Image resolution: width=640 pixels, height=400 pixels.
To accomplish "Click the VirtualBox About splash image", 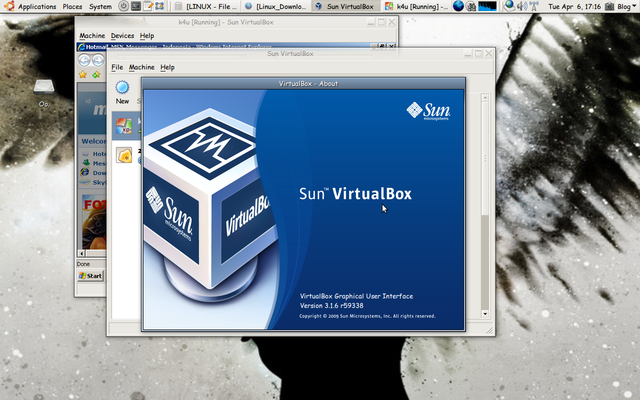I will pos(304,209).
